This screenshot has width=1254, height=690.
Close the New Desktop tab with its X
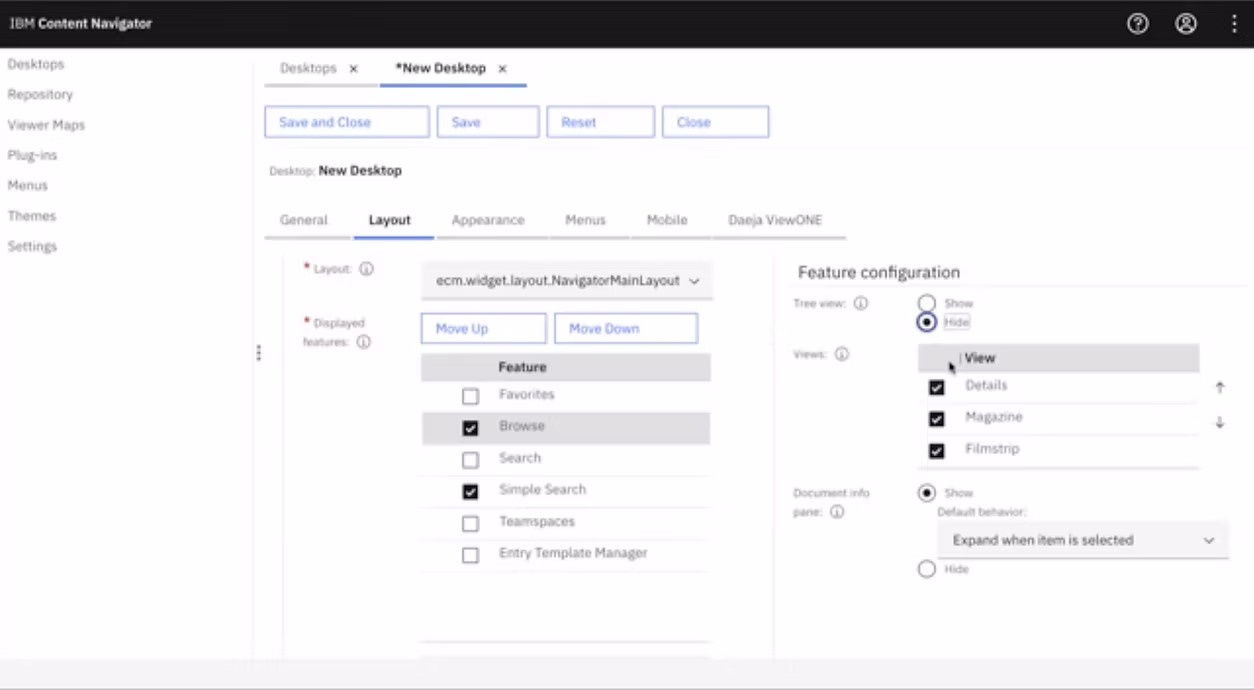(x=502, y=69)
